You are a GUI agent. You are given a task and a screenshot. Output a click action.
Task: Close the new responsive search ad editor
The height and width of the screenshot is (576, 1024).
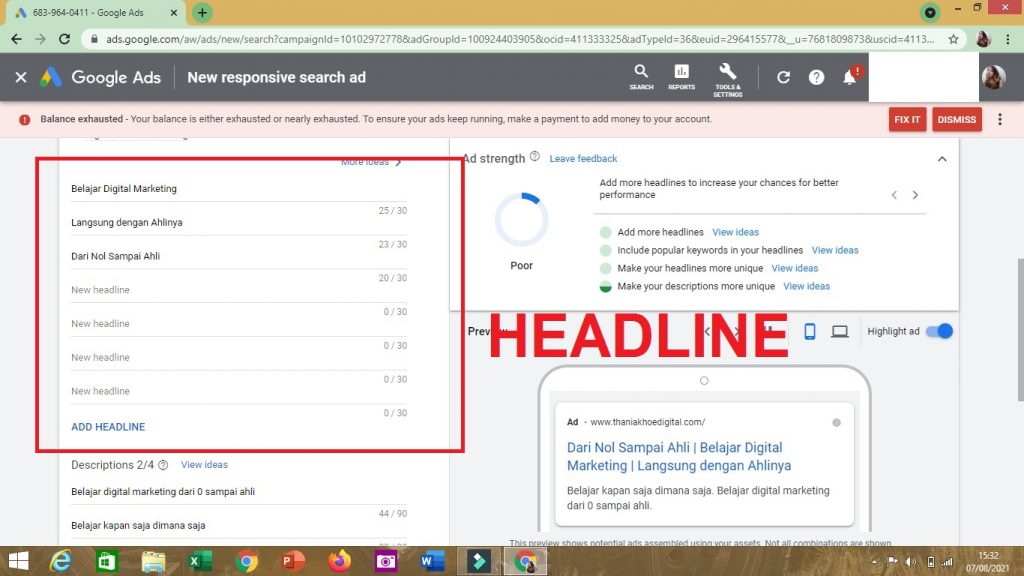[20, 77]
